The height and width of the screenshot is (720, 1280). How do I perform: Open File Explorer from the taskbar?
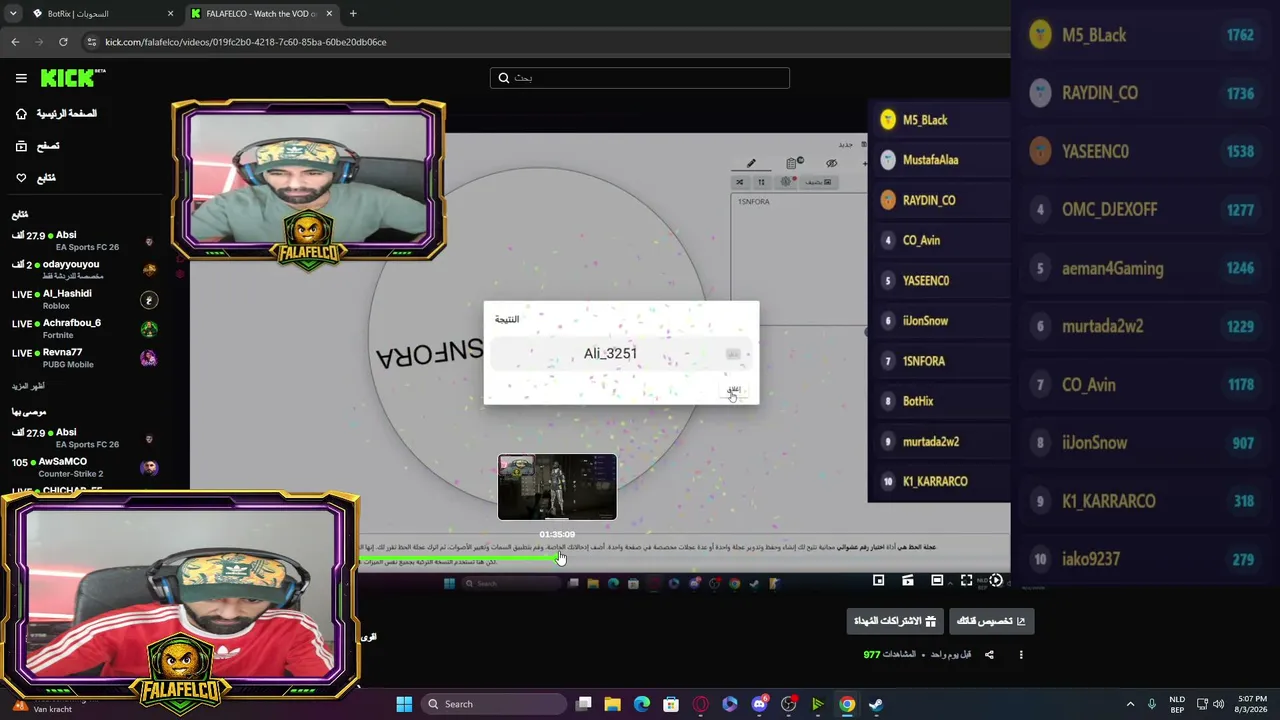point(613,704)
